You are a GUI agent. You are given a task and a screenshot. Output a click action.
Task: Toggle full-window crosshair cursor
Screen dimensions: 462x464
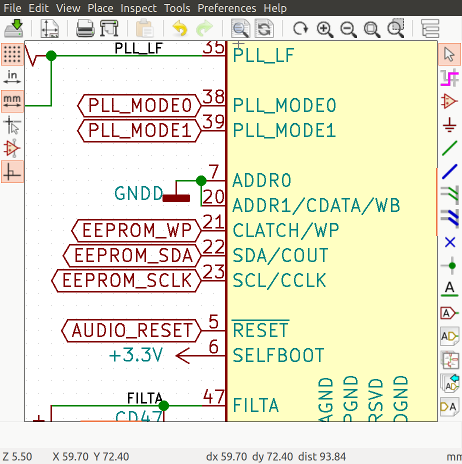point(12,125)
